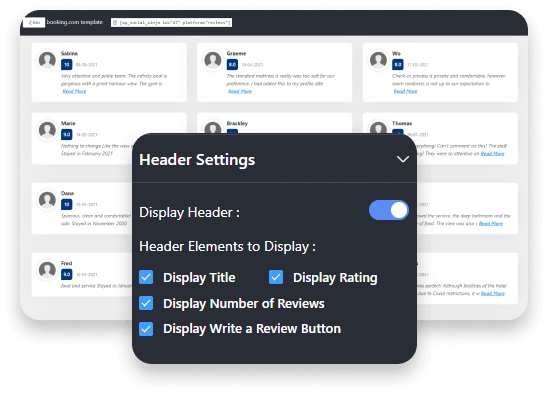Click Fred's rating badge 9.0
Screen dimensions: 548x394
67,274
